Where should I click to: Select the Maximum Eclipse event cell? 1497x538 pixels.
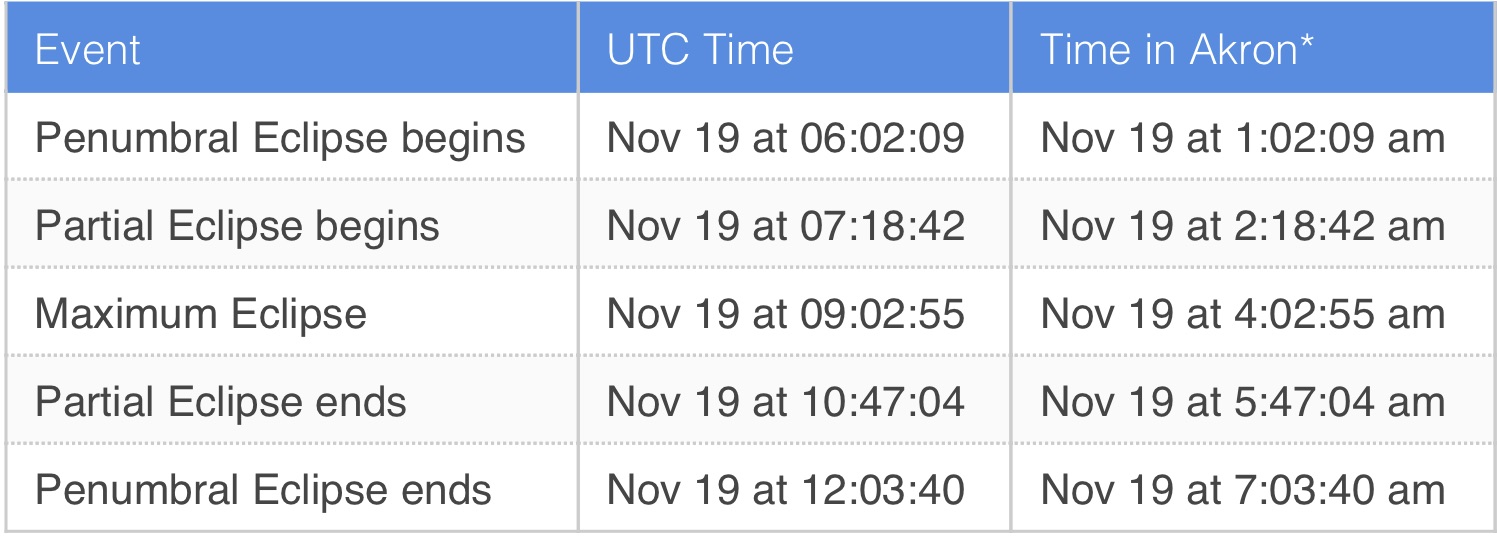(x=201, y=314)
